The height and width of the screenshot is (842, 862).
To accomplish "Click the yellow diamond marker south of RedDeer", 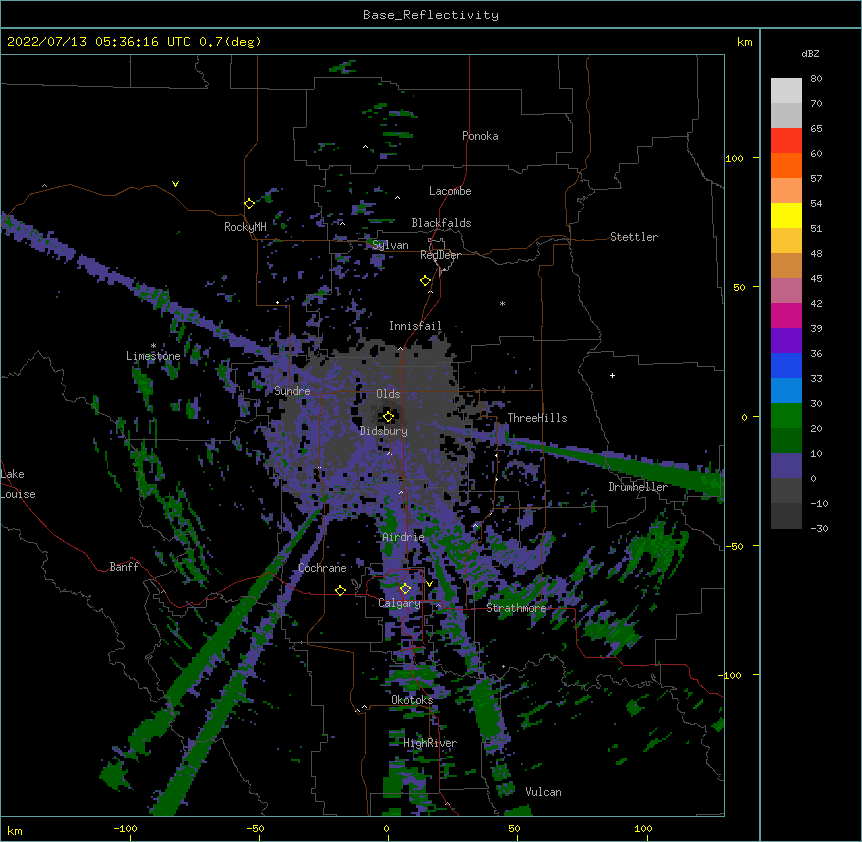I will click(426, 281).
